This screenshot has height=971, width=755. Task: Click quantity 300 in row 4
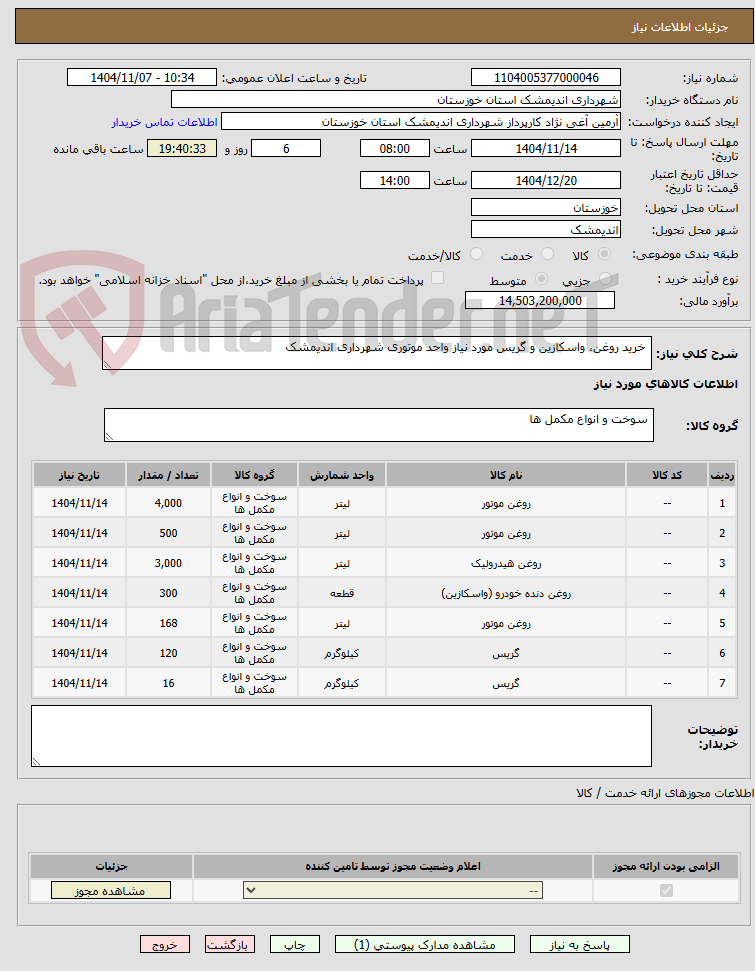[168, 593]
